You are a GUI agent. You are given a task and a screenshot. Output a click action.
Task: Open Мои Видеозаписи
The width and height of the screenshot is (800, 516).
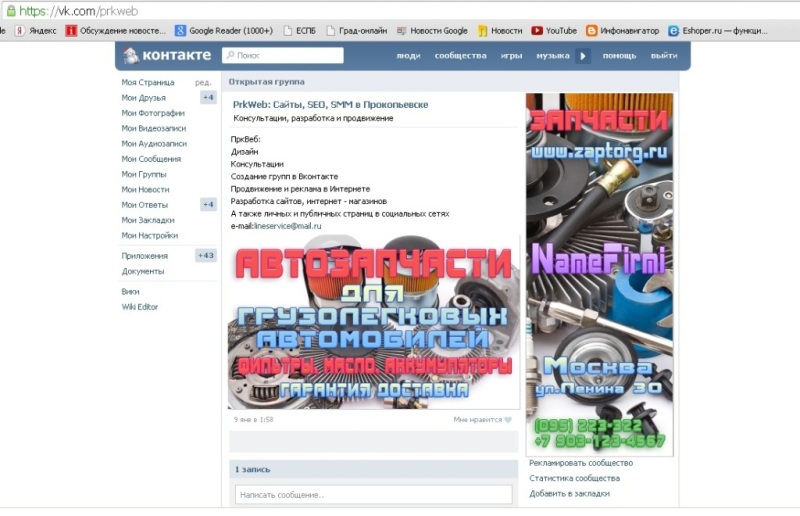tap(154, 128)
